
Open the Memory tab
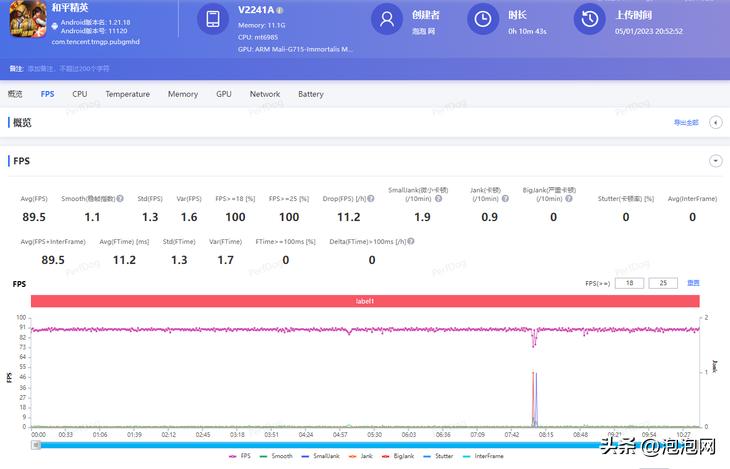183,94
